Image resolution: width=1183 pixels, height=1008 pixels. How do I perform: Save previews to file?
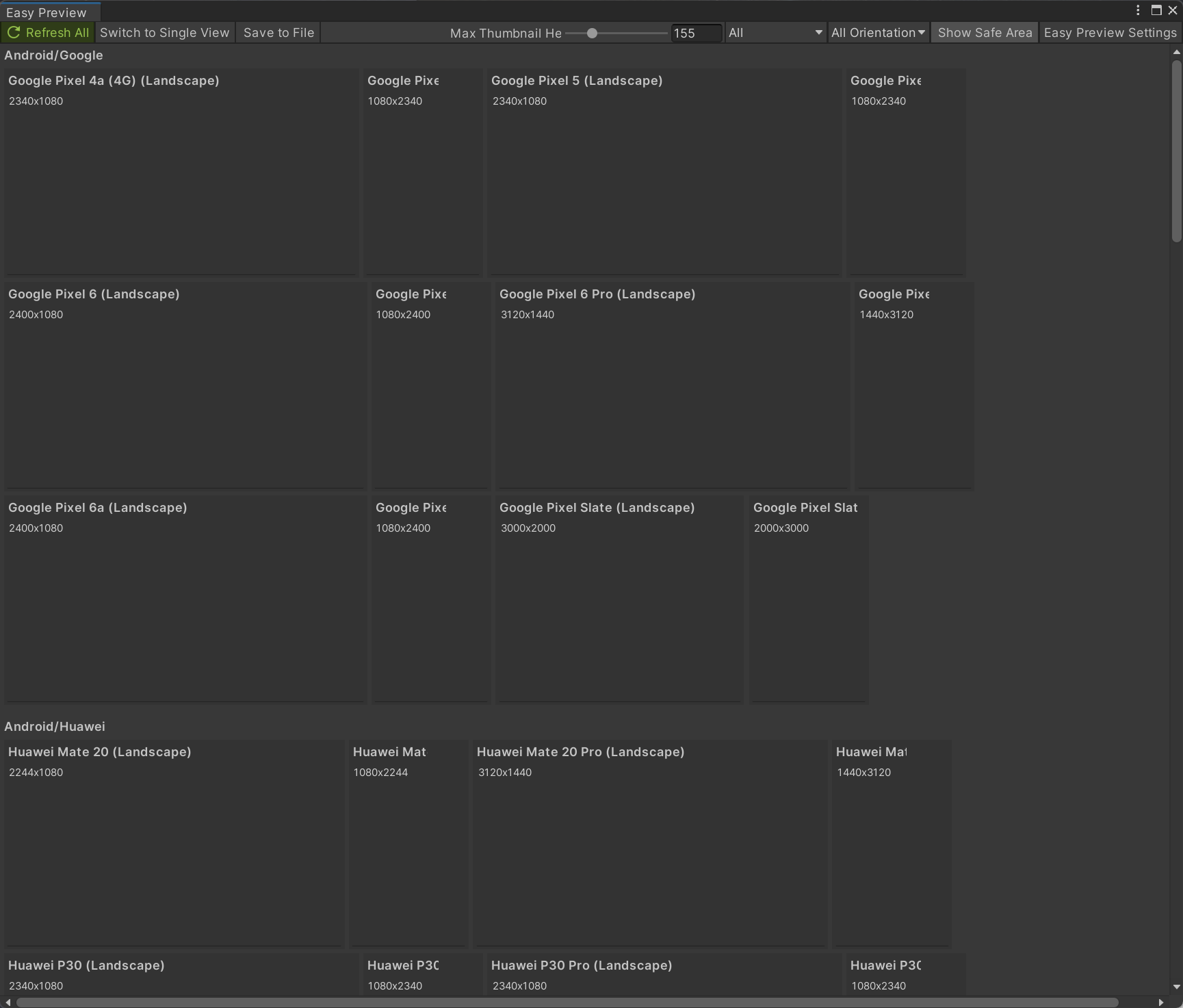click(x=278, y=32)
